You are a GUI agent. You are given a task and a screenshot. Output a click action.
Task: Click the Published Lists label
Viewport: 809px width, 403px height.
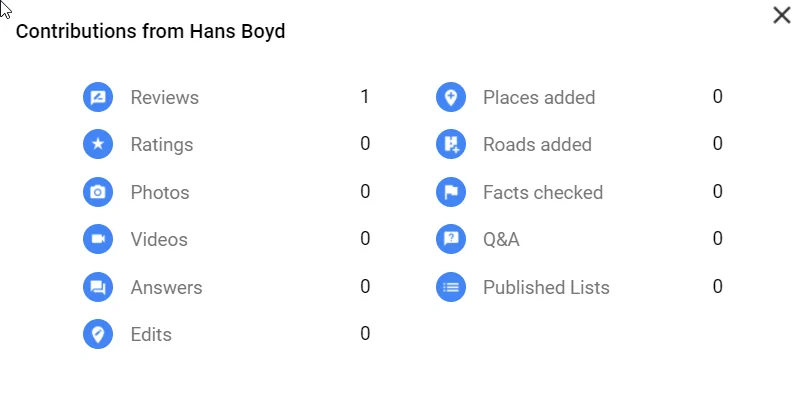coord(546,287)
